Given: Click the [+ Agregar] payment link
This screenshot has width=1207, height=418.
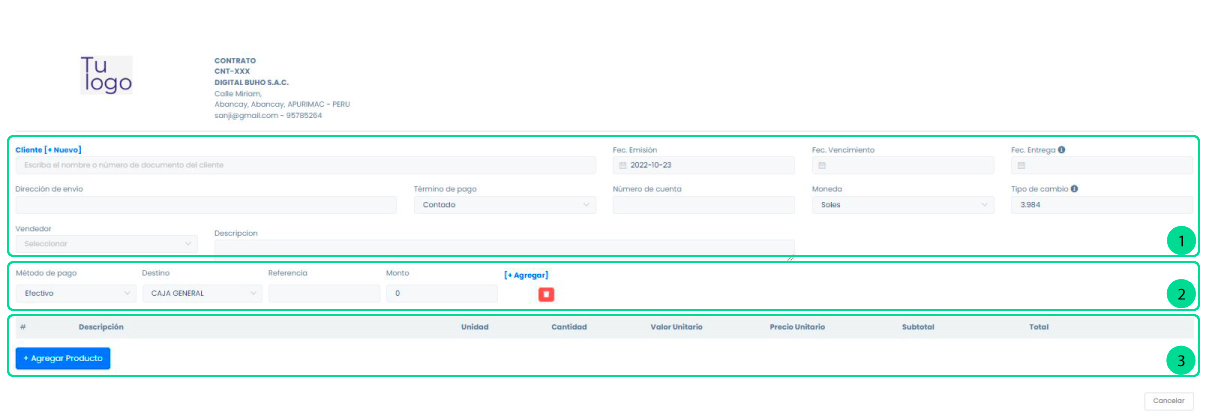Looking at the screenshot, I should [526, 275].
